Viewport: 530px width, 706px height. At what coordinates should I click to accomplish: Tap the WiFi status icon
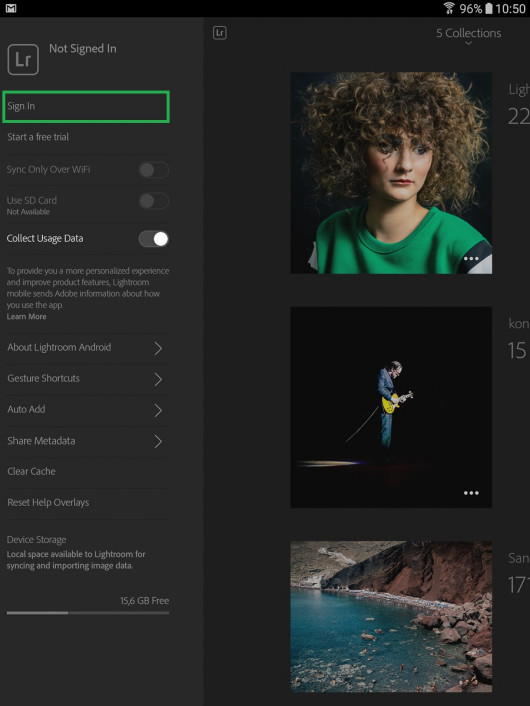pyautogui.click(x=448, y=8)
